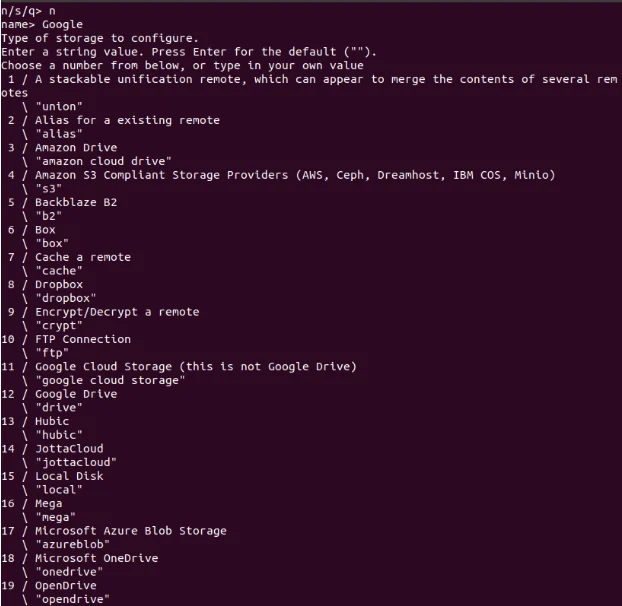Select Google Cloud Storage entry line
622x606 pixels.
tap(179, 367)
